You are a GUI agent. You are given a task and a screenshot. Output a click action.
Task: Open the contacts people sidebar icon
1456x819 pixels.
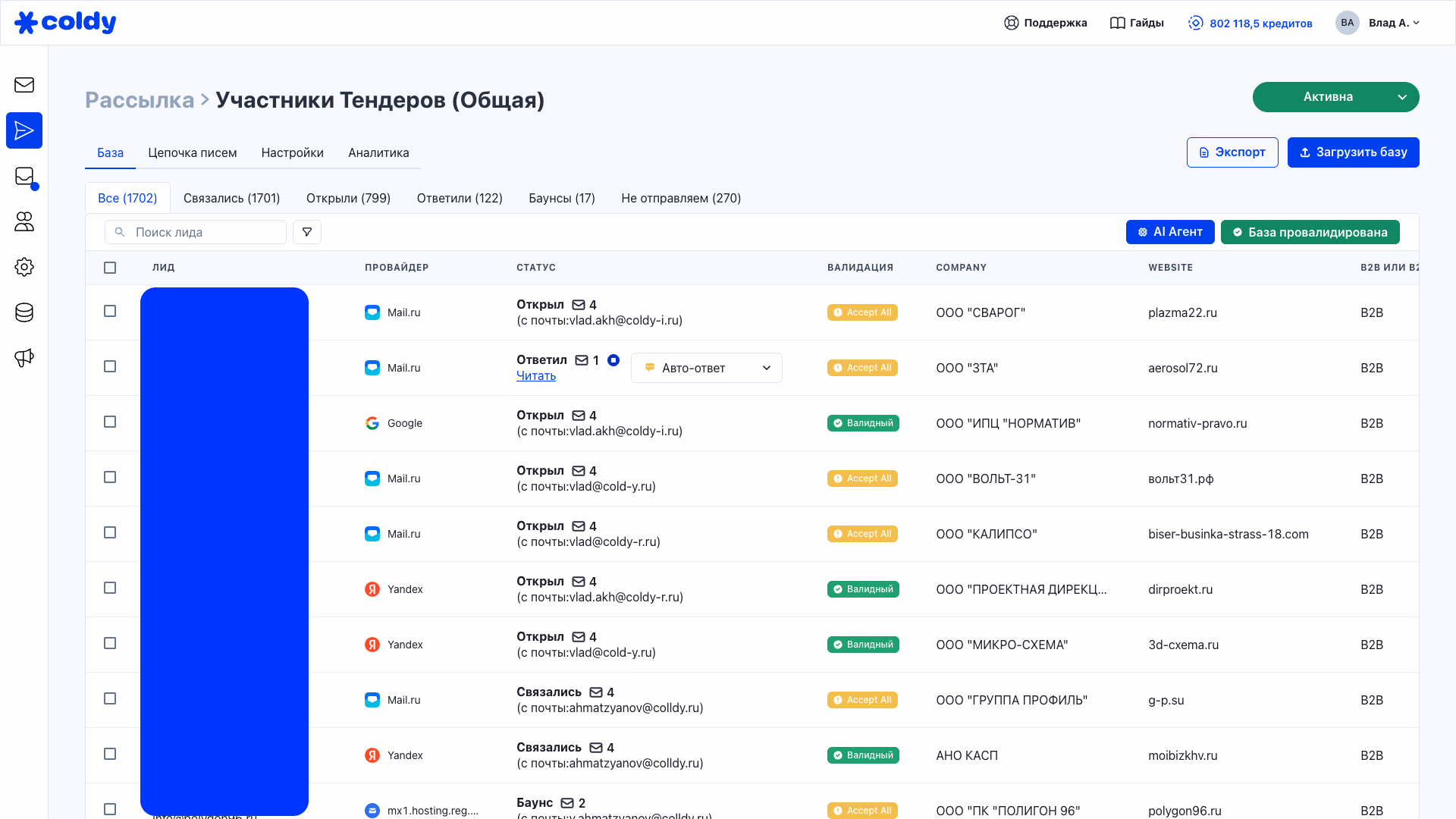(x=24, y=221)
